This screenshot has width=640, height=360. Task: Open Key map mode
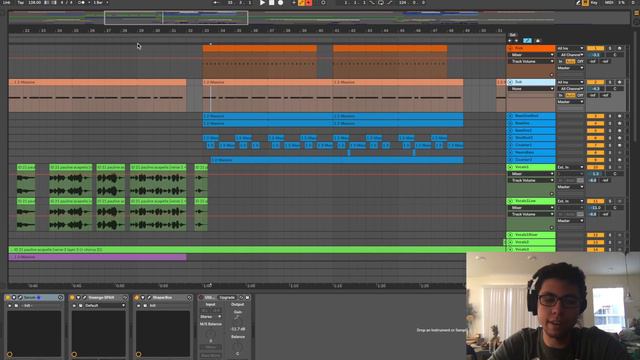point(594,2)
